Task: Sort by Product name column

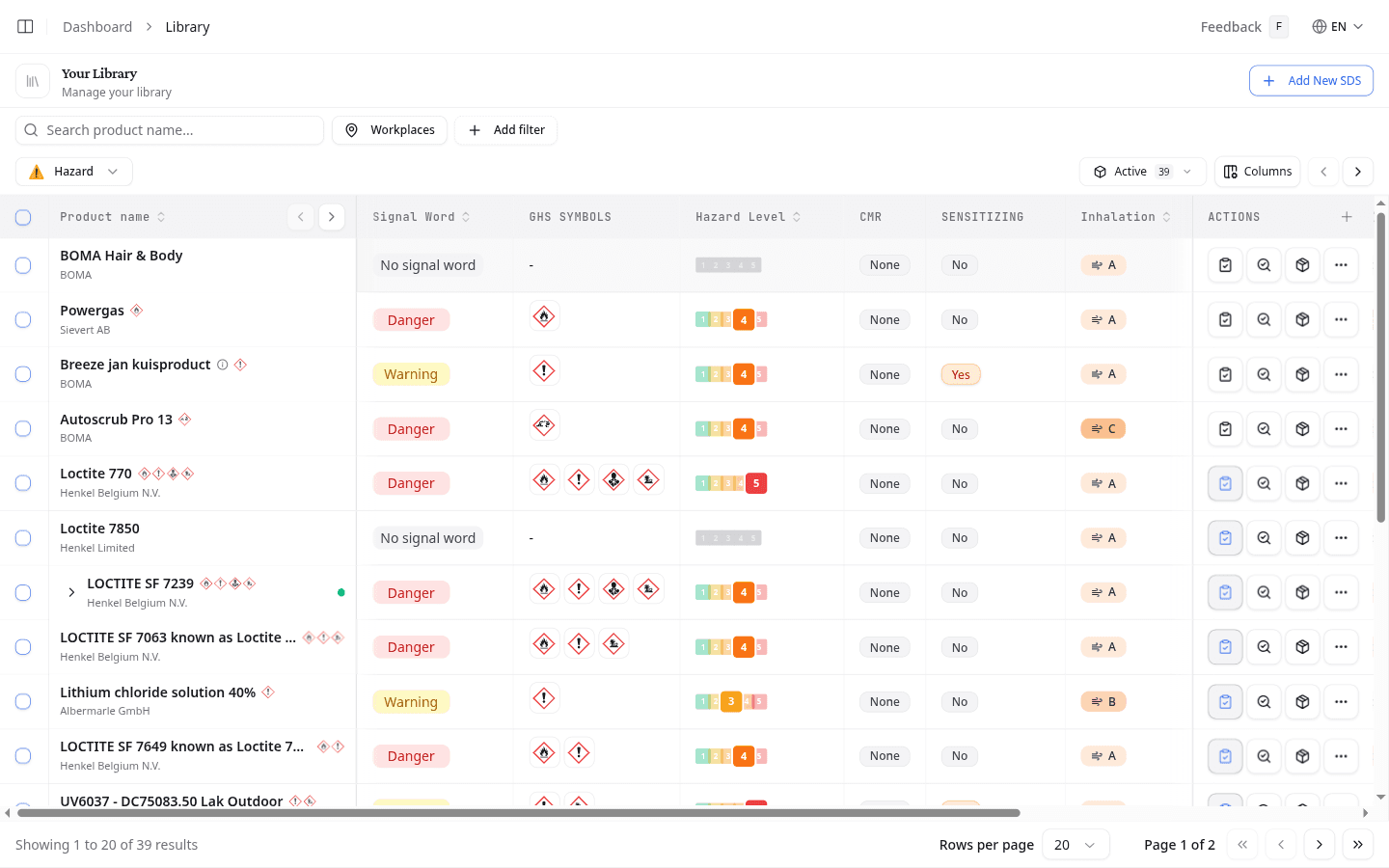Action: tap(113, 217)
